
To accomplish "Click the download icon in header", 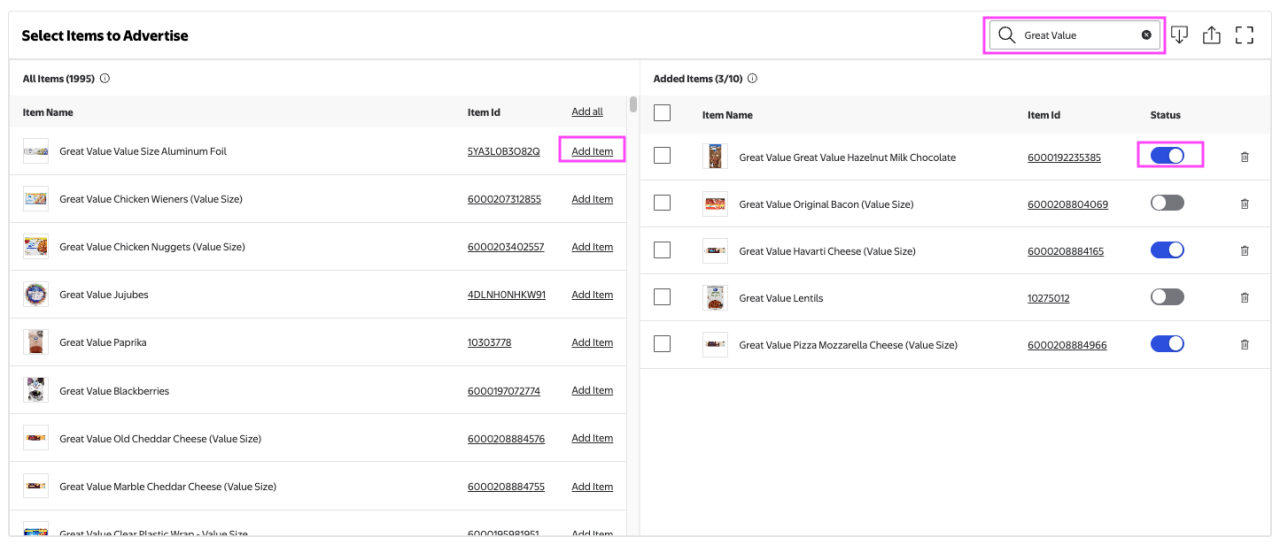I will [1179, 35].
